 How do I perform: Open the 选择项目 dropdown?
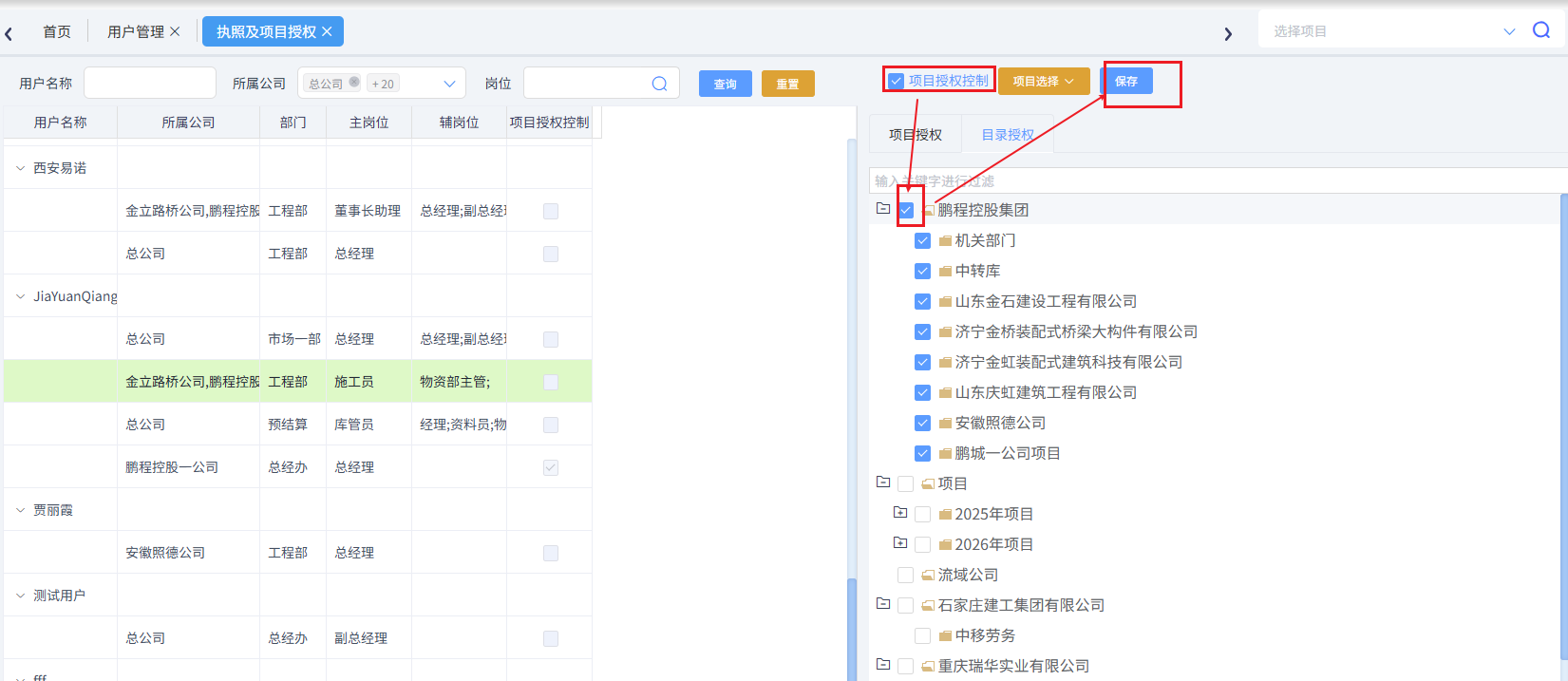(1509, 31)
